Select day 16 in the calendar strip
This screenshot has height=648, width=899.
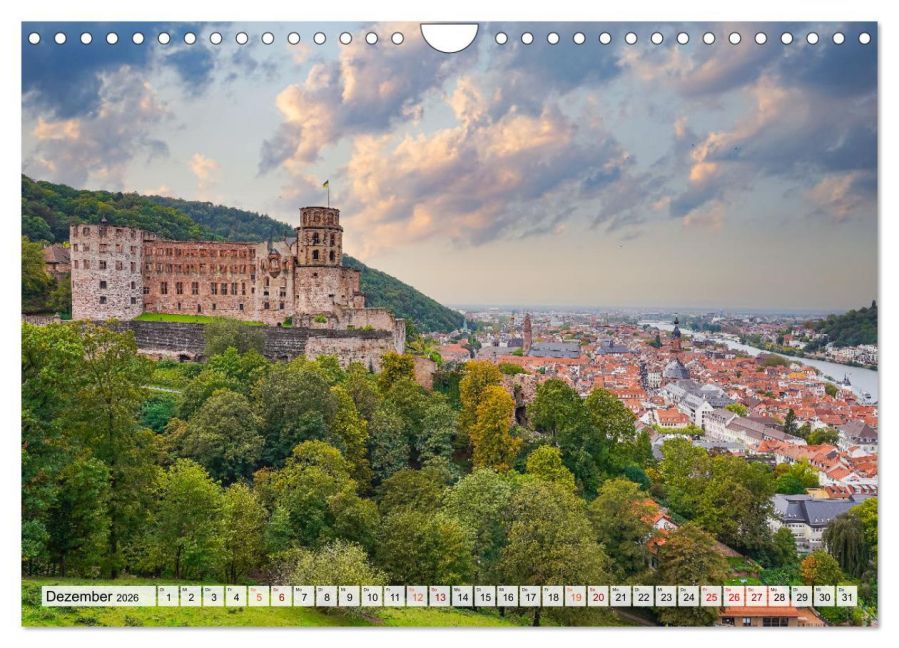[x=507, y=597]
